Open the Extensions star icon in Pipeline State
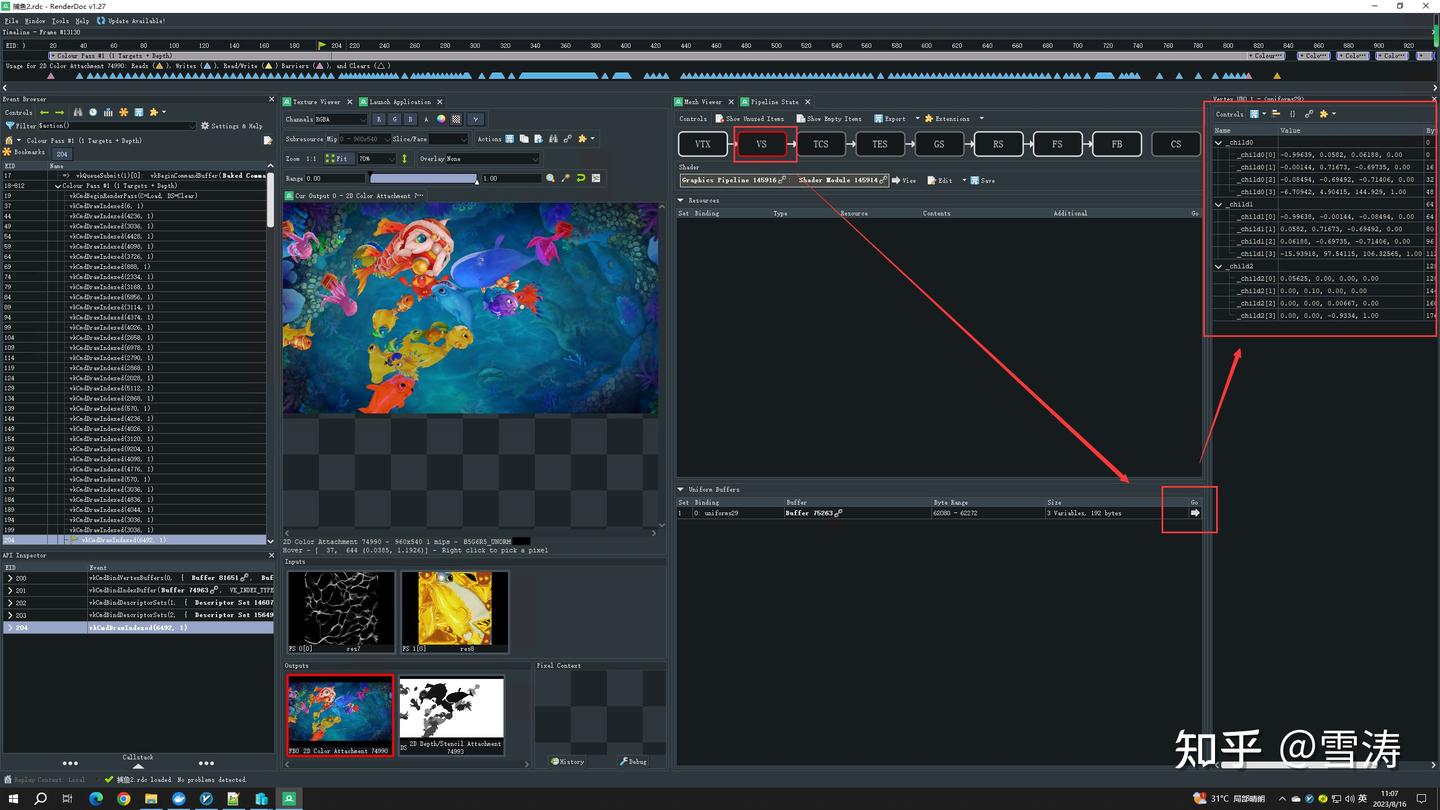The height and width of the screenshot is (810, 1440). [x=929, y=118]
